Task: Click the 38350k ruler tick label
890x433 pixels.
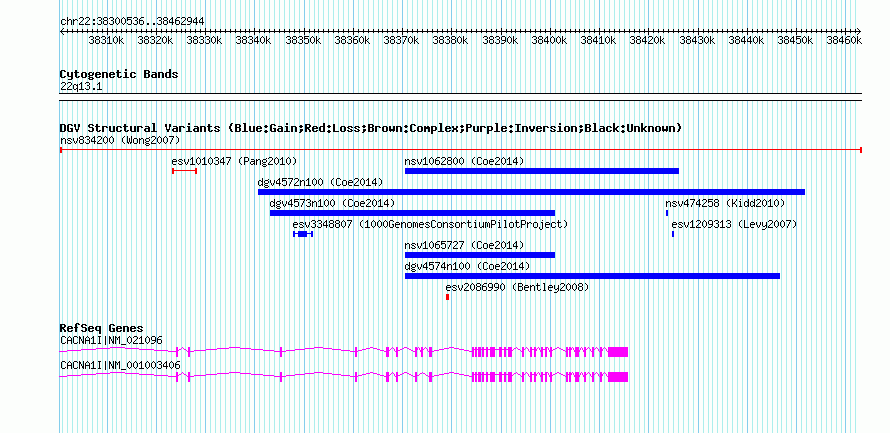Action: (x=303, y=40)
